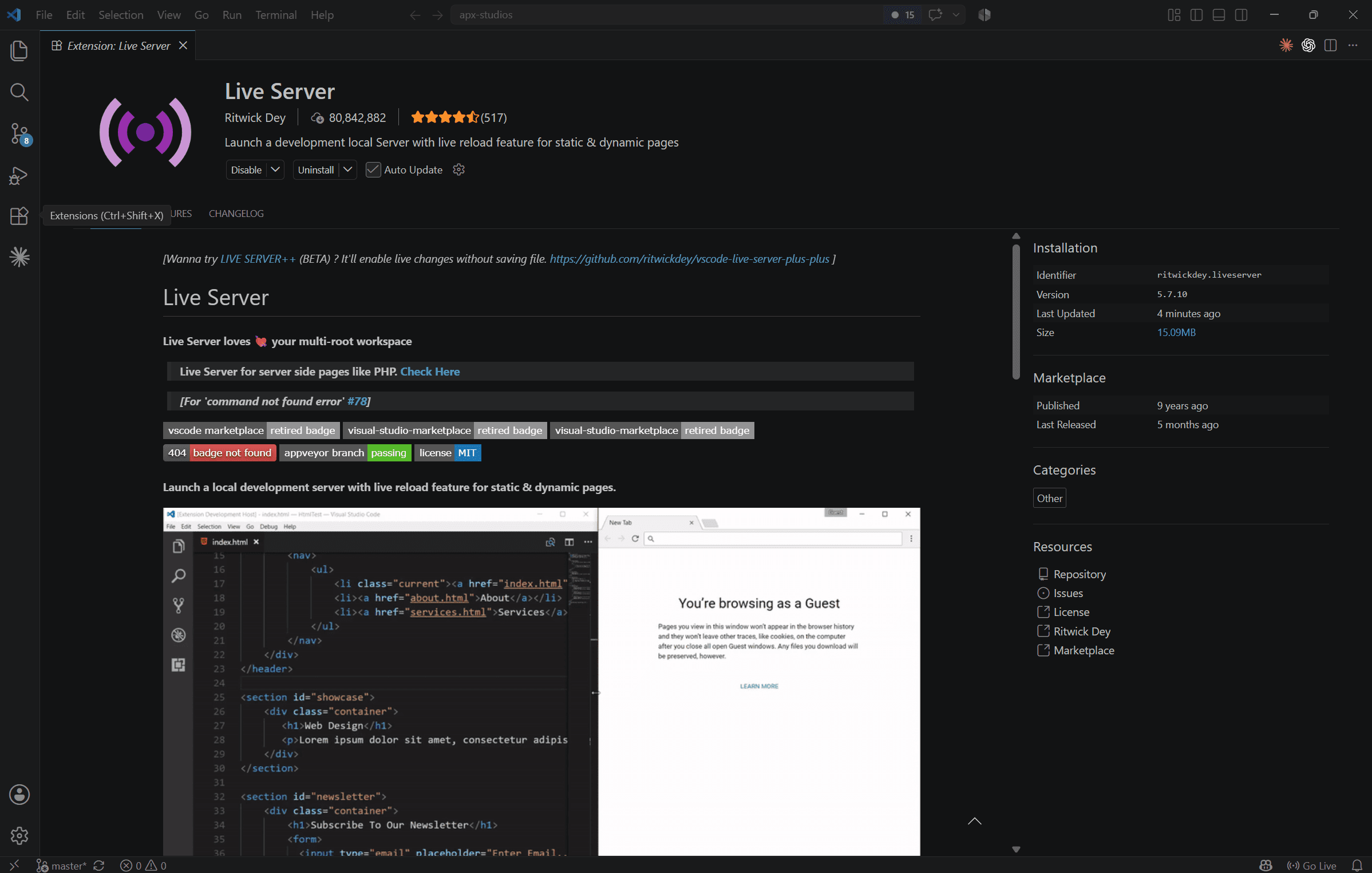Click the Uninstall button
Screen dimensions: 1372x873
coord(316,169)
